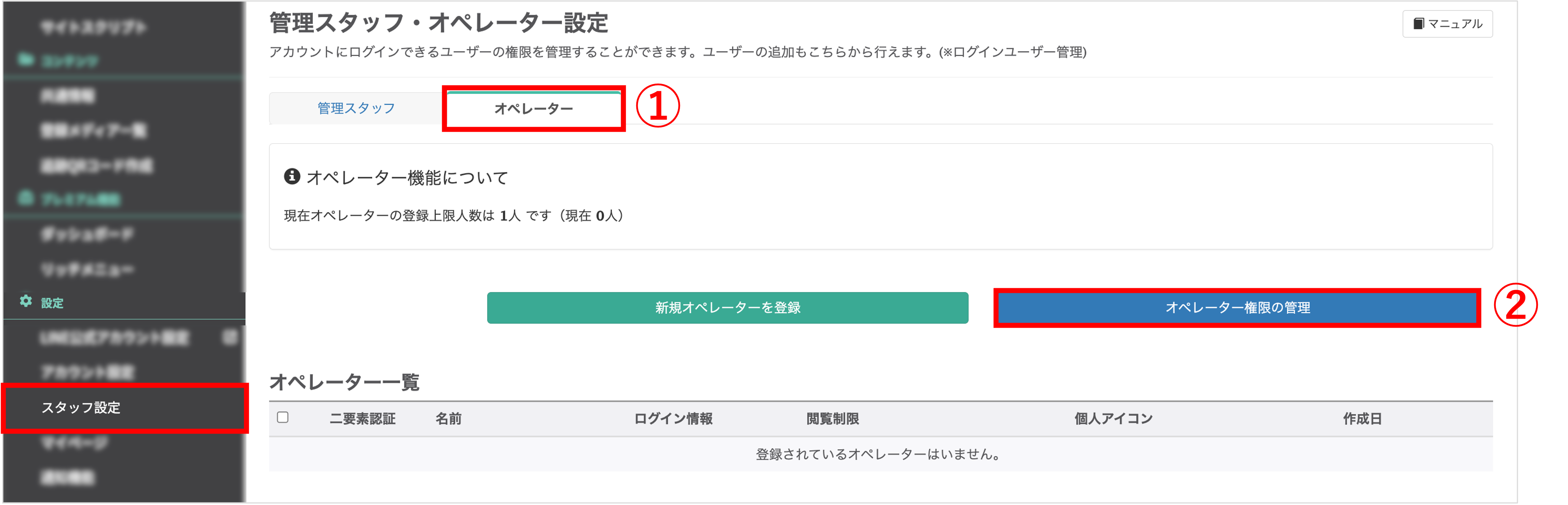
Task: Click the 個人アイコン column header
Action: click(x=1113, y=419)
